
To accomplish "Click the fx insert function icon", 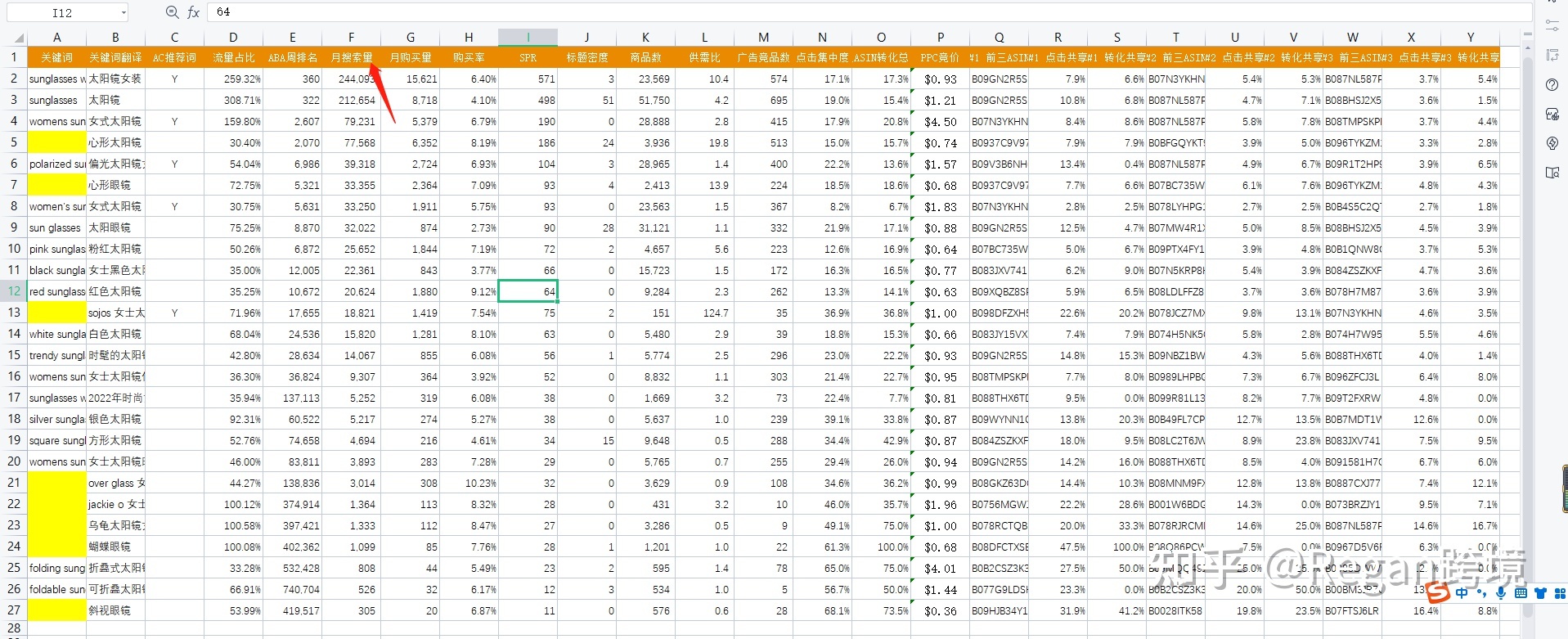I will (x=193, y=12).
